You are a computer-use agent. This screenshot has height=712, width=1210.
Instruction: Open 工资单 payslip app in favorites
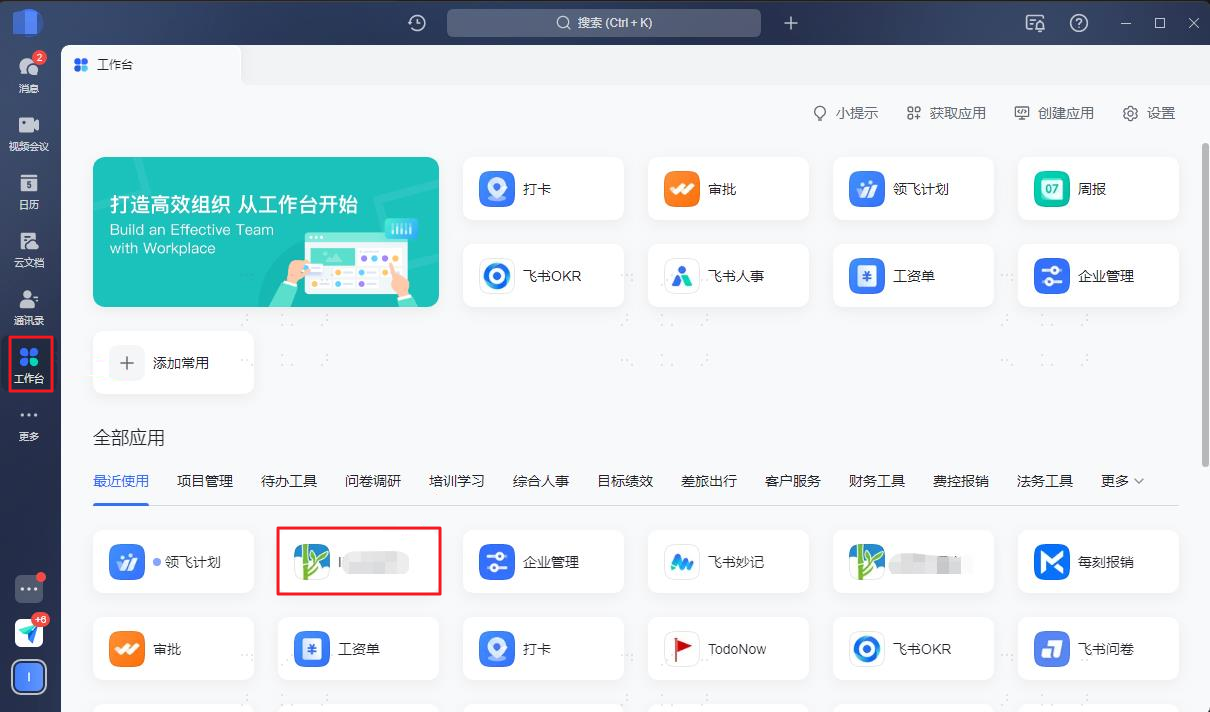point(913,276)
